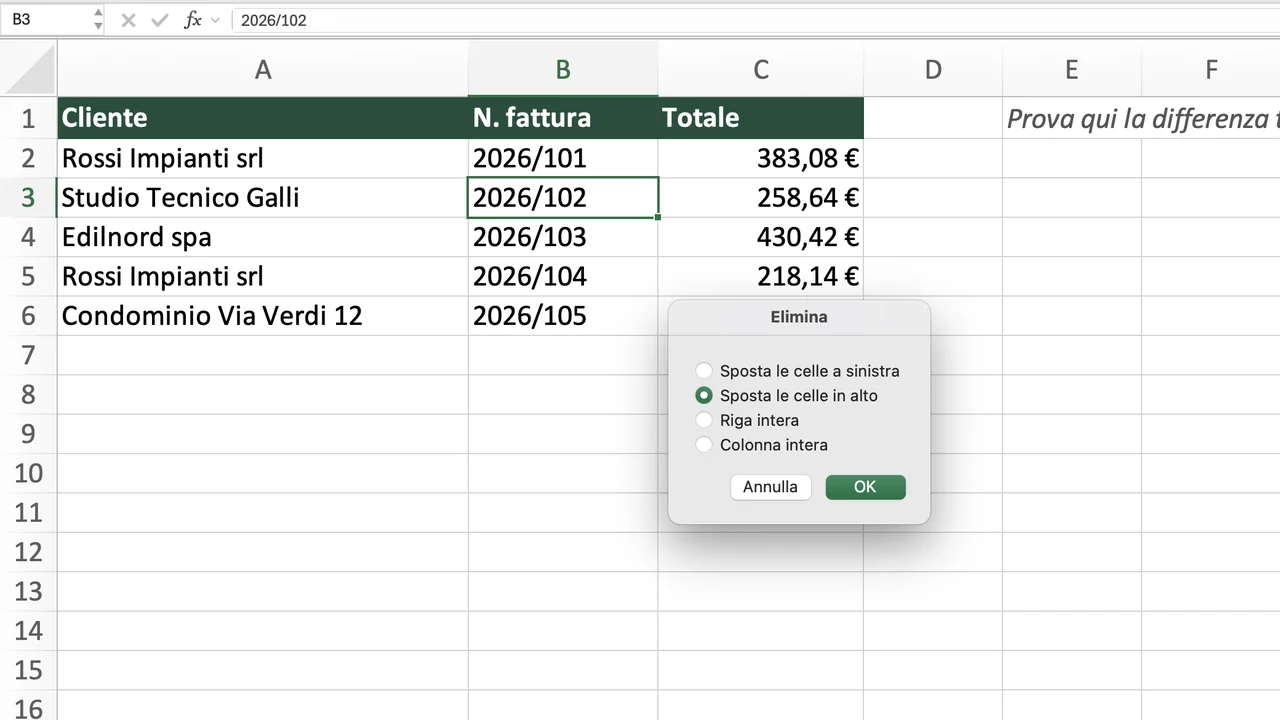Viewport: 1280px width, 720px height.
Task: Select all cells via corner triangle
Action: click(29, 69)
